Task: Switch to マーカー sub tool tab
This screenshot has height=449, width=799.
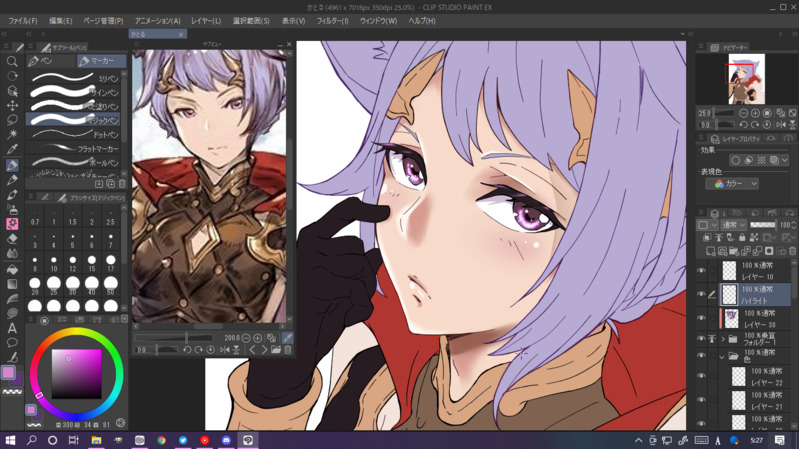Action: (x=101, y=61)
